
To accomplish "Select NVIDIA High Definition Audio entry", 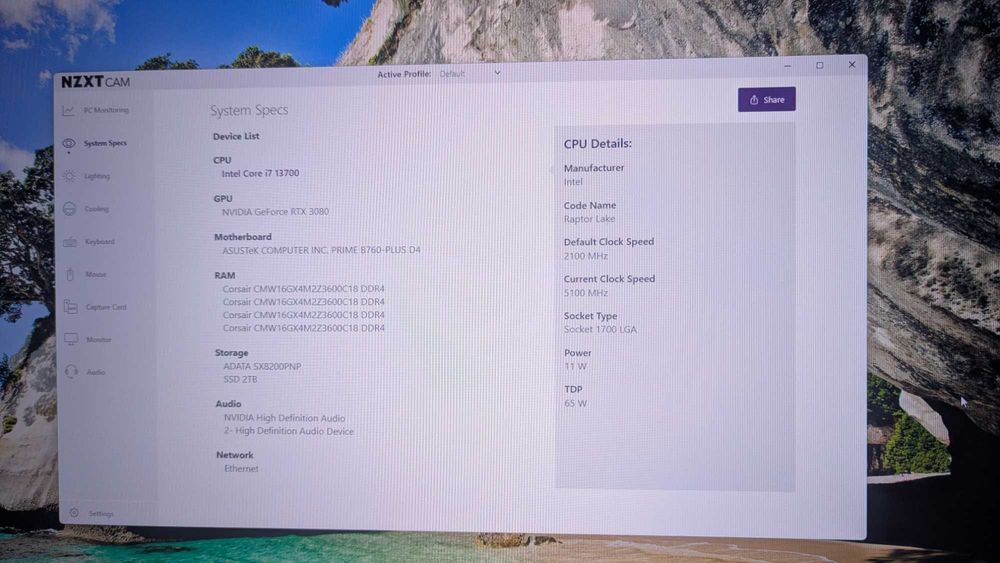I will (284, 418).
